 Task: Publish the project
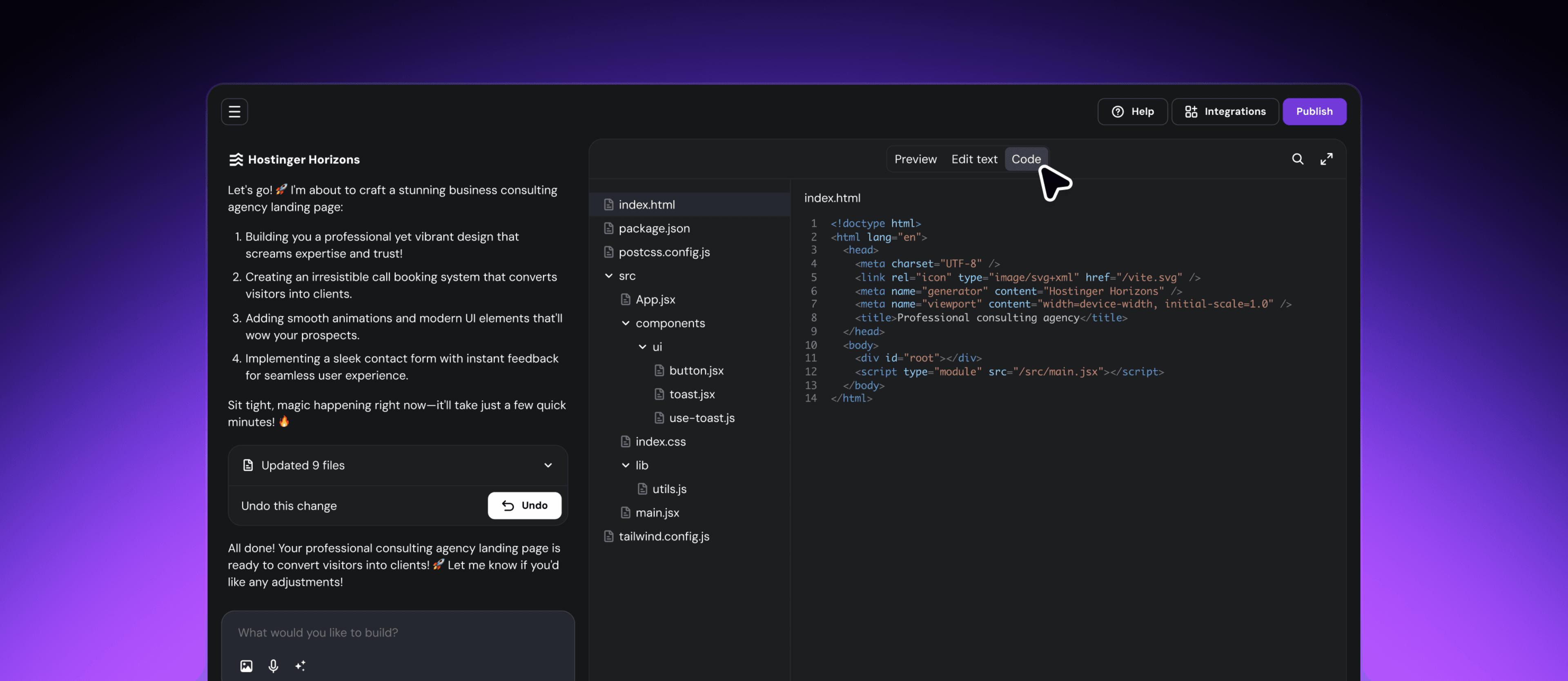tap(1314, 111)
